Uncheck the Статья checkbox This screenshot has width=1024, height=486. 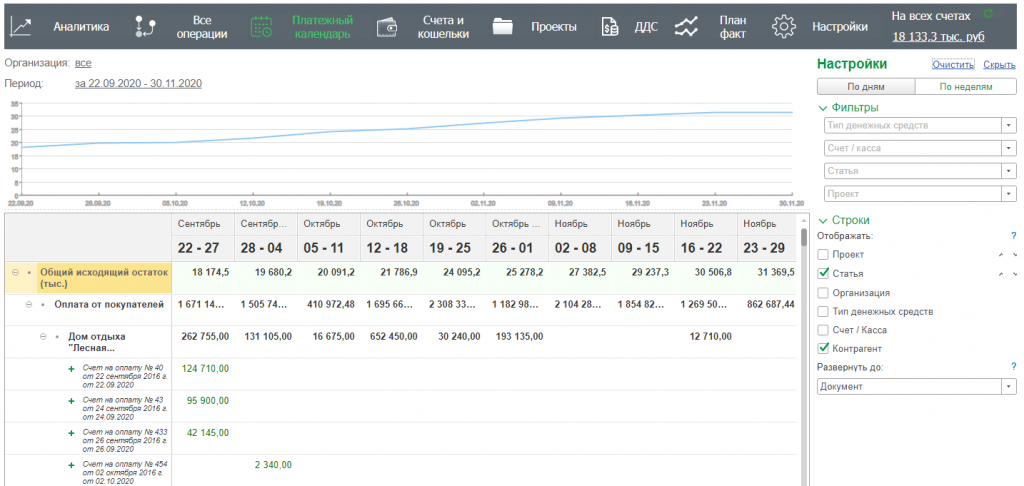click(x=824, y=274)
